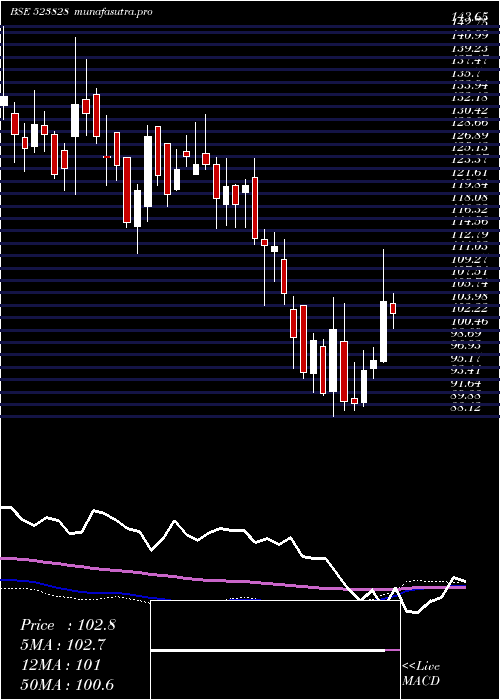This screenshot has height=700, width=500.
Task: Click the white MACD box at the bottom
Action: click(x=275, y=650)
